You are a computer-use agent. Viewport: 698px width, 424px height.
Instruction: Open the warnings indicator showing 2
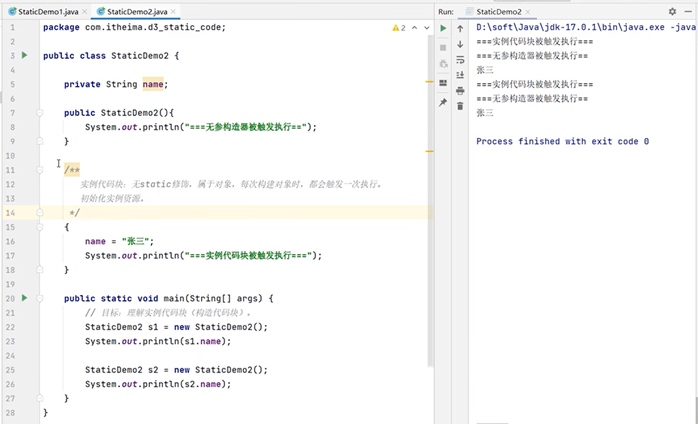(x=399, y=28)
